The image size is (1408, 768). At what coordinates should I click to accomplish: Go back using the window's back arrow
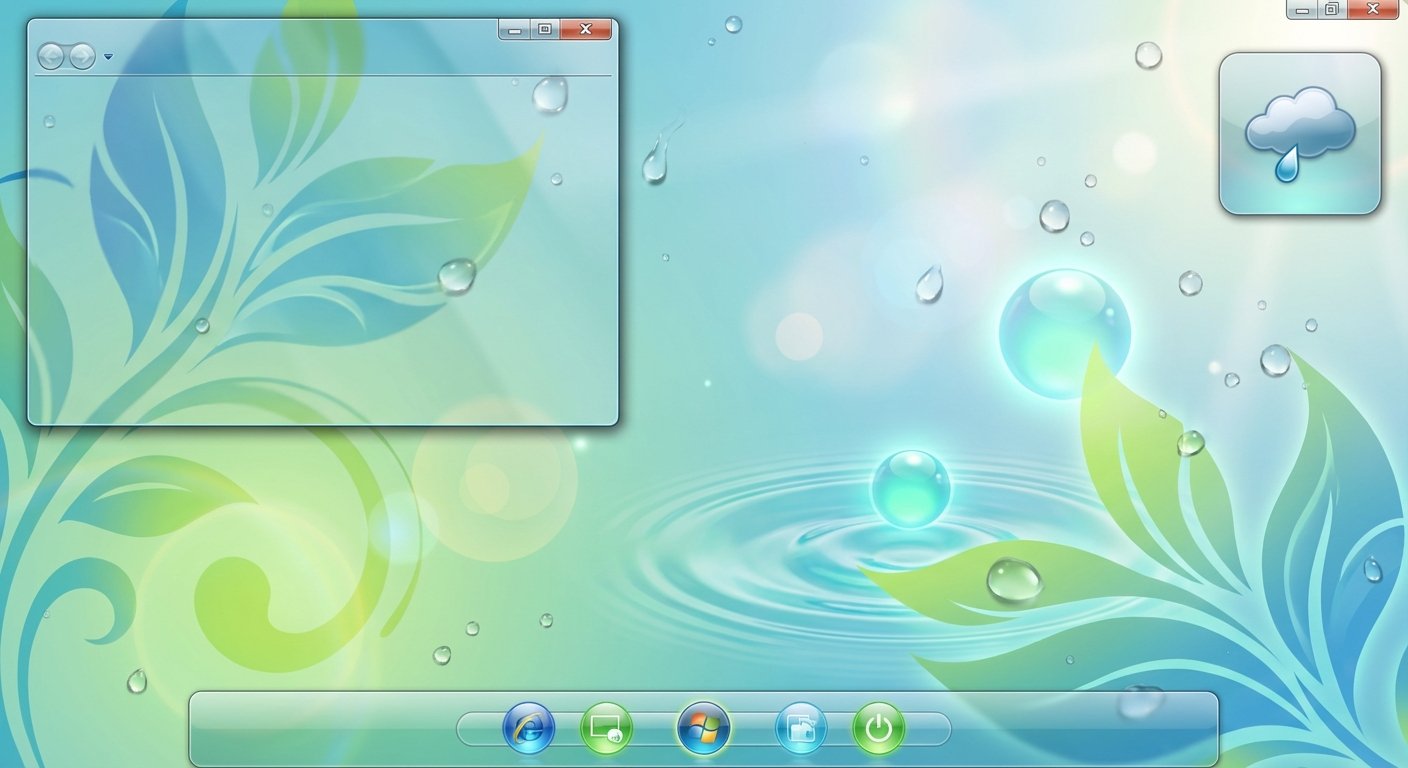pyautogui.click(x=51, y=57)
